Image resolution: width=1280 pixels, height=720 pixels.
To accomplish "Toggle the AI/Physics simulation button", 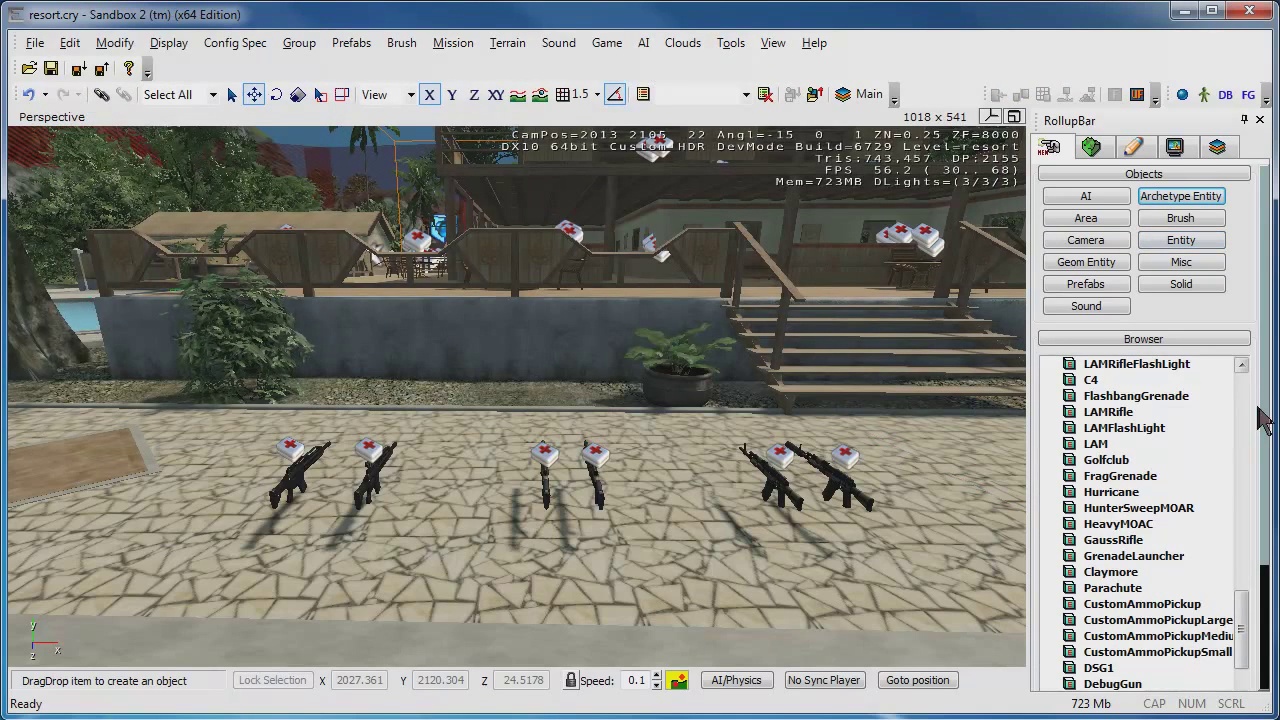I will coord(736,680).
